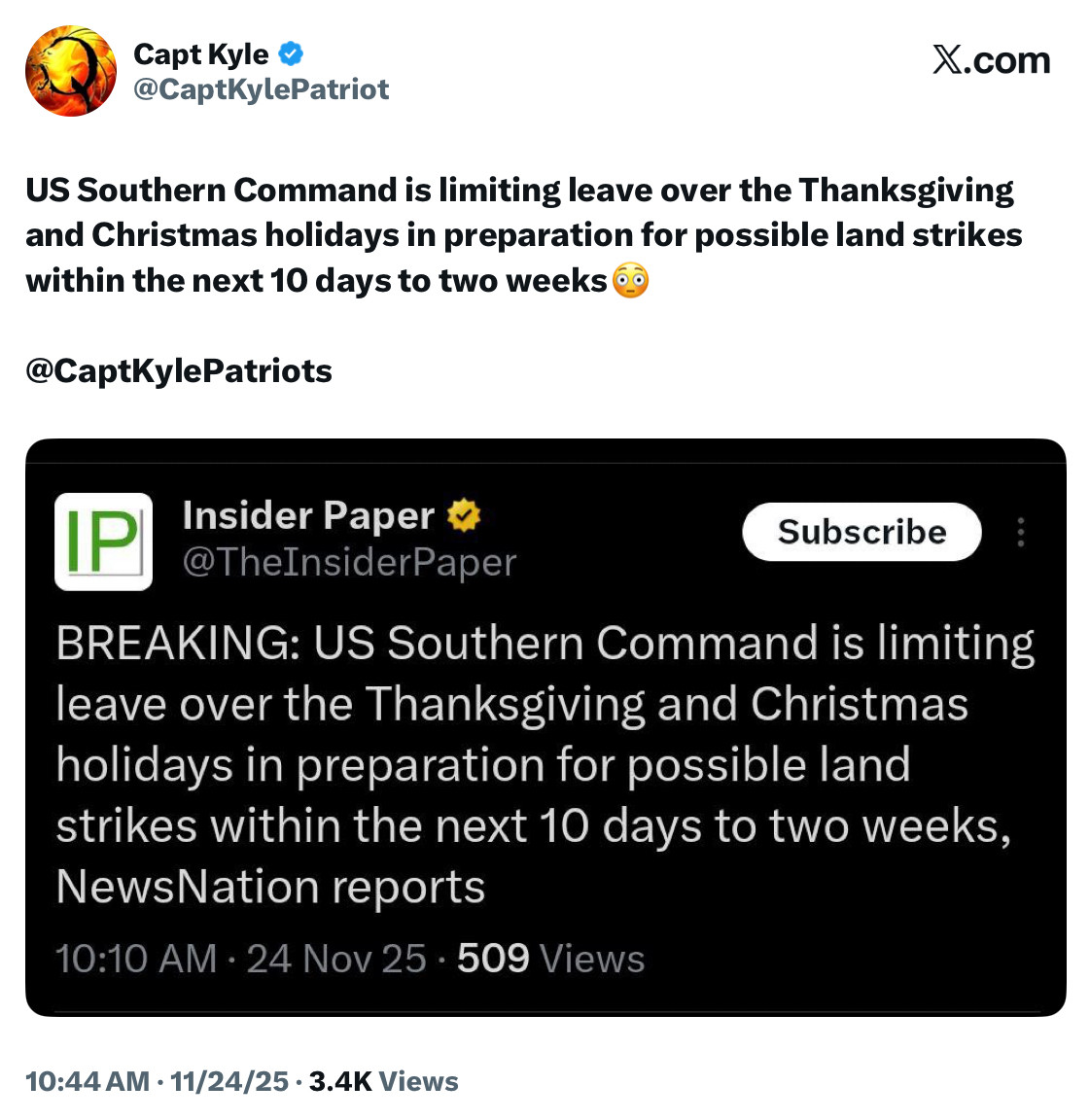Open the quoted post's three-dot menu
This screenshot has height=1120, width=1090.
click(x=1020, y=532)
